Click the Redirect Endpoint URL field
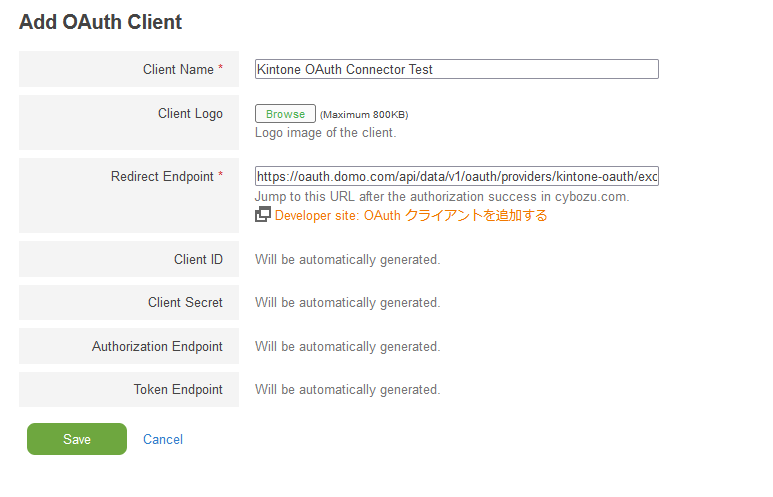The width and height of the screenshot is (773, 497). pos(457,176)
